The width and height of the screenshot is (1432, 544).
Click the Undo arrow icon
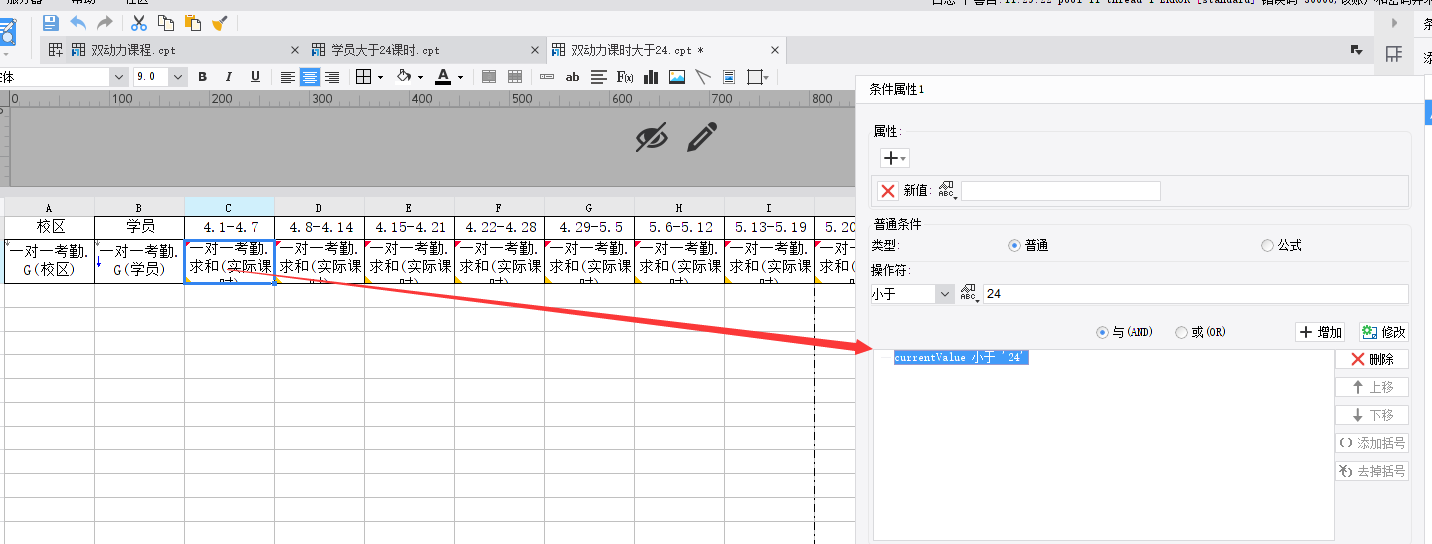tap(78, 22)
